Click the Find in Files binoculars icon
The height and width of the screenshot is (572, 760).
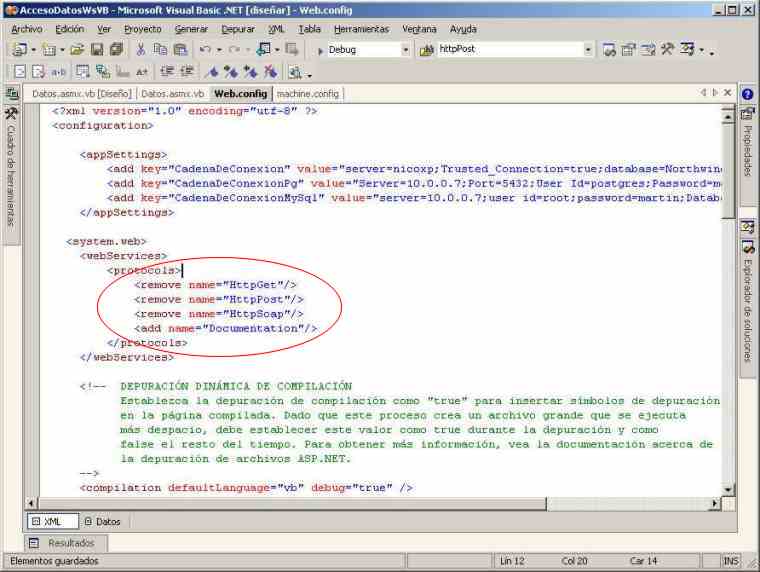[x=427, y=50]
